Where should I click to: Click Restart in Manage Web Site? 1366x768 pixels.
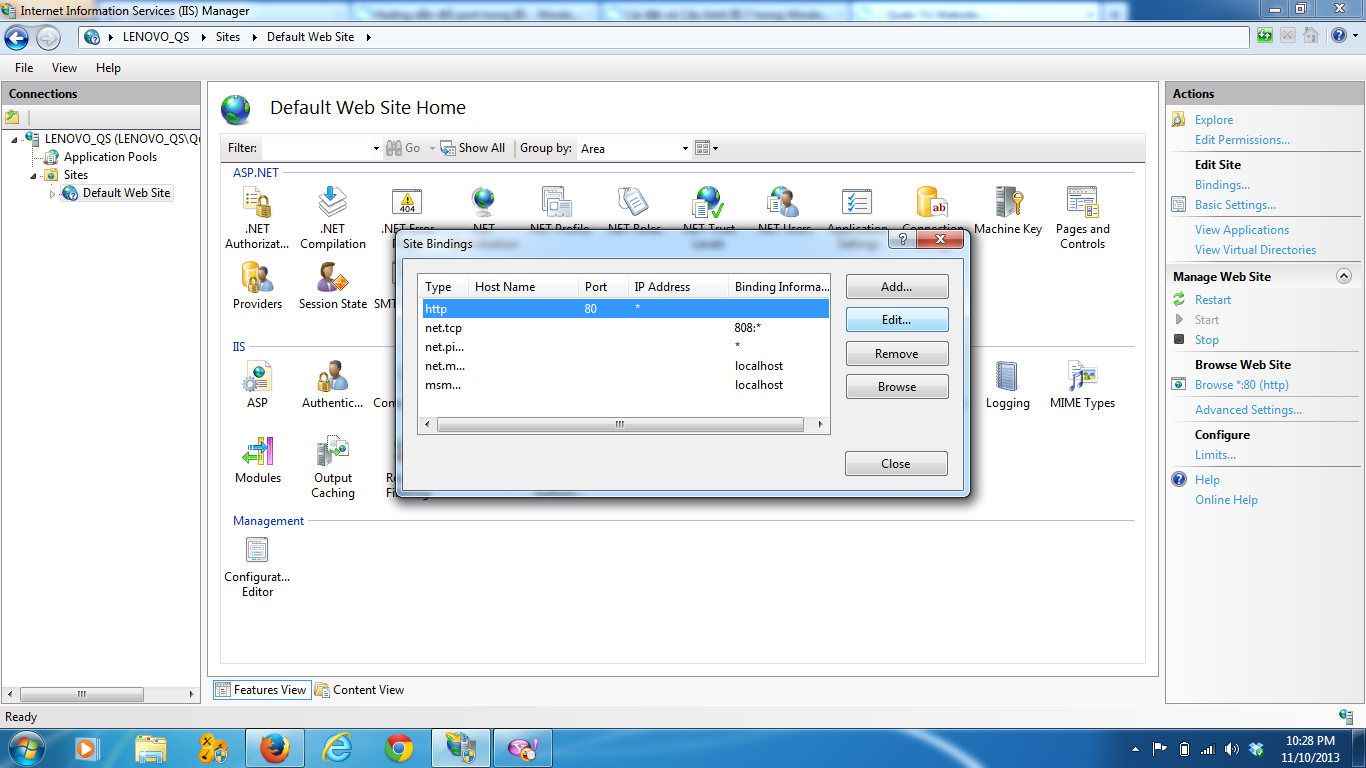click(x=1213, y=300)
